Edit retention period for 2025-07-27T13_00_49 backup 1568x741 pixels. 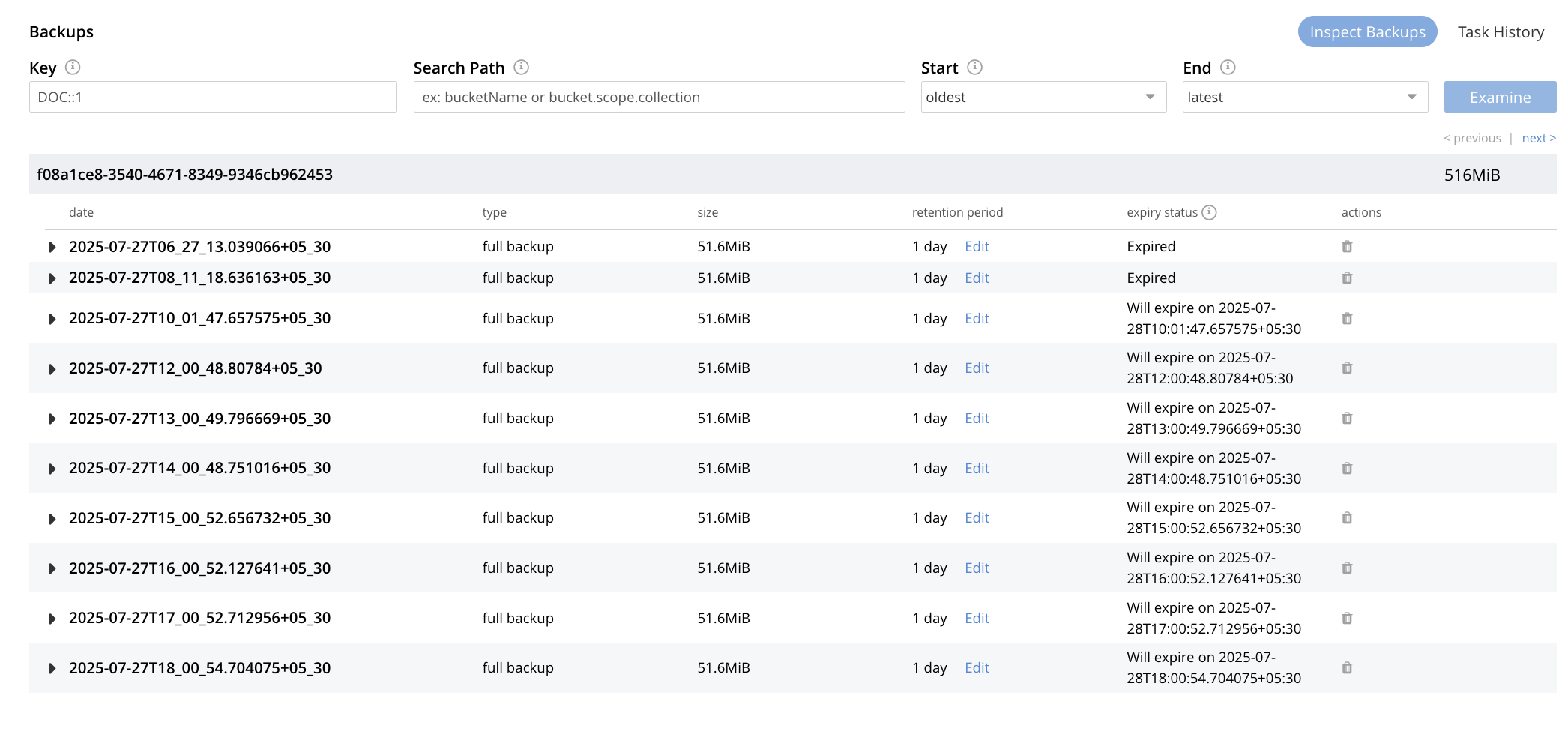tap(977, 418)
